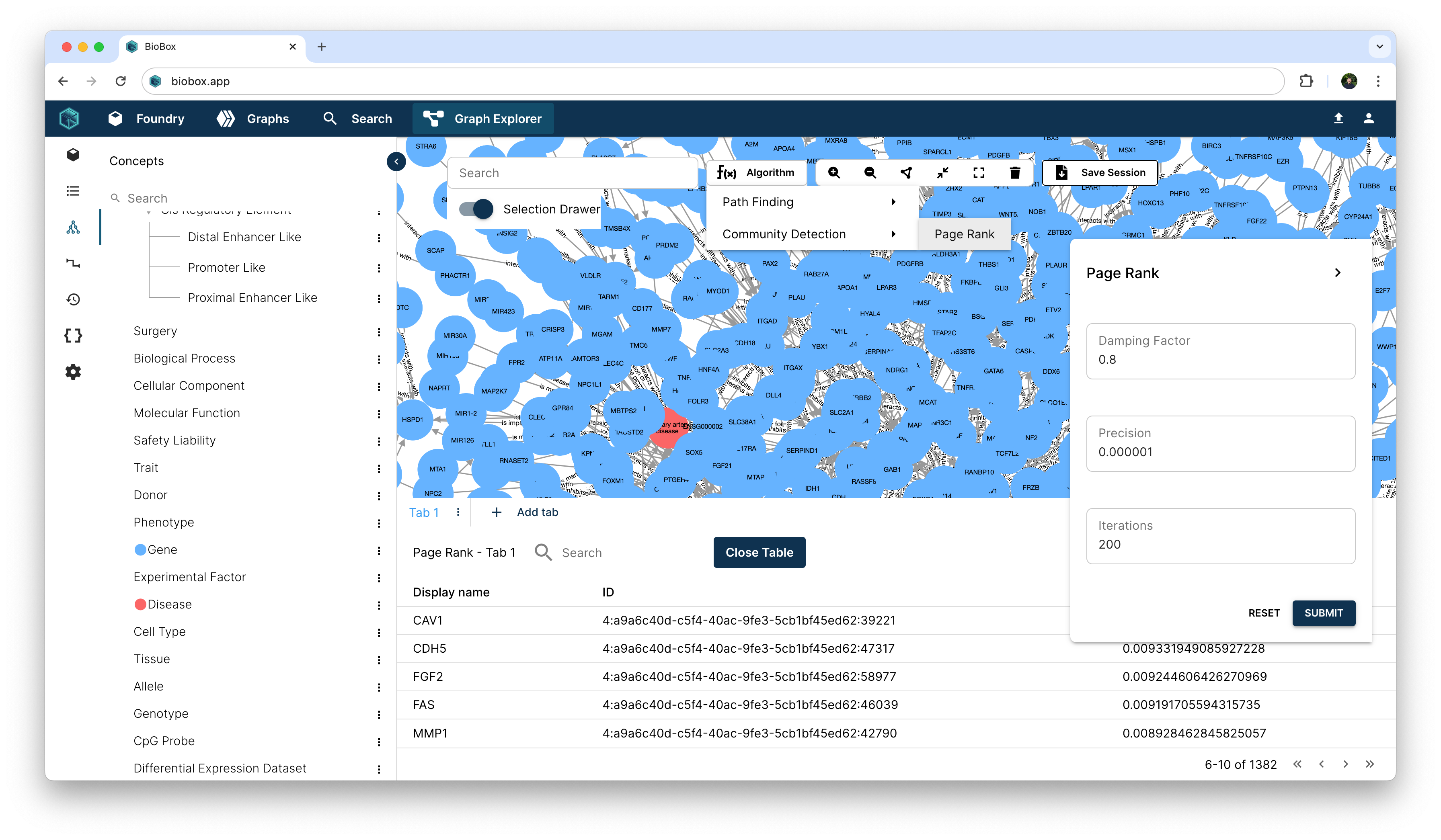This screenshot has height=840, width=1441.
Task: Select Distal Enhancer Like concept
Action: point(244,237)
